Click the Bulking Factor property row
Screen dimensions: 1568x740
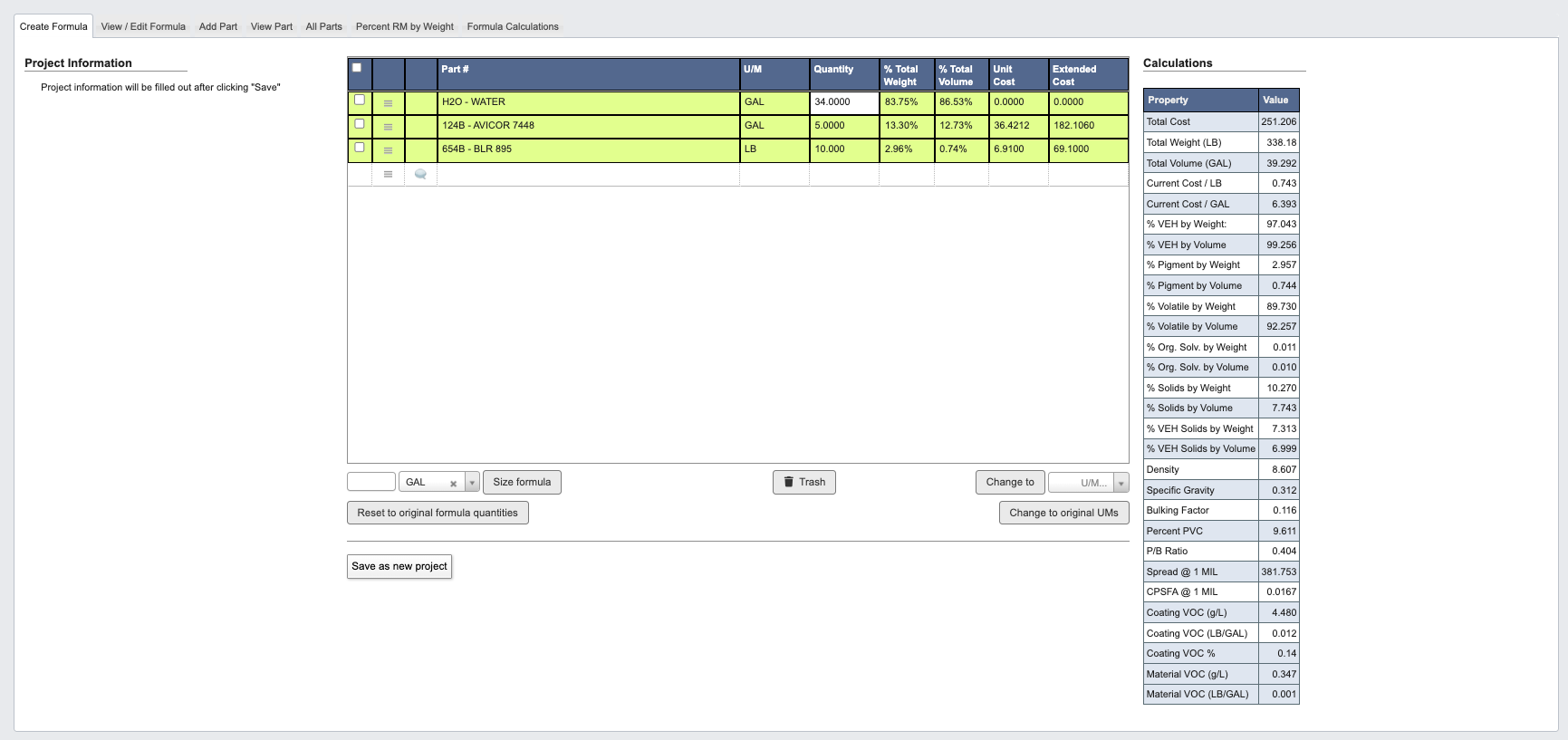point(1221,510)
